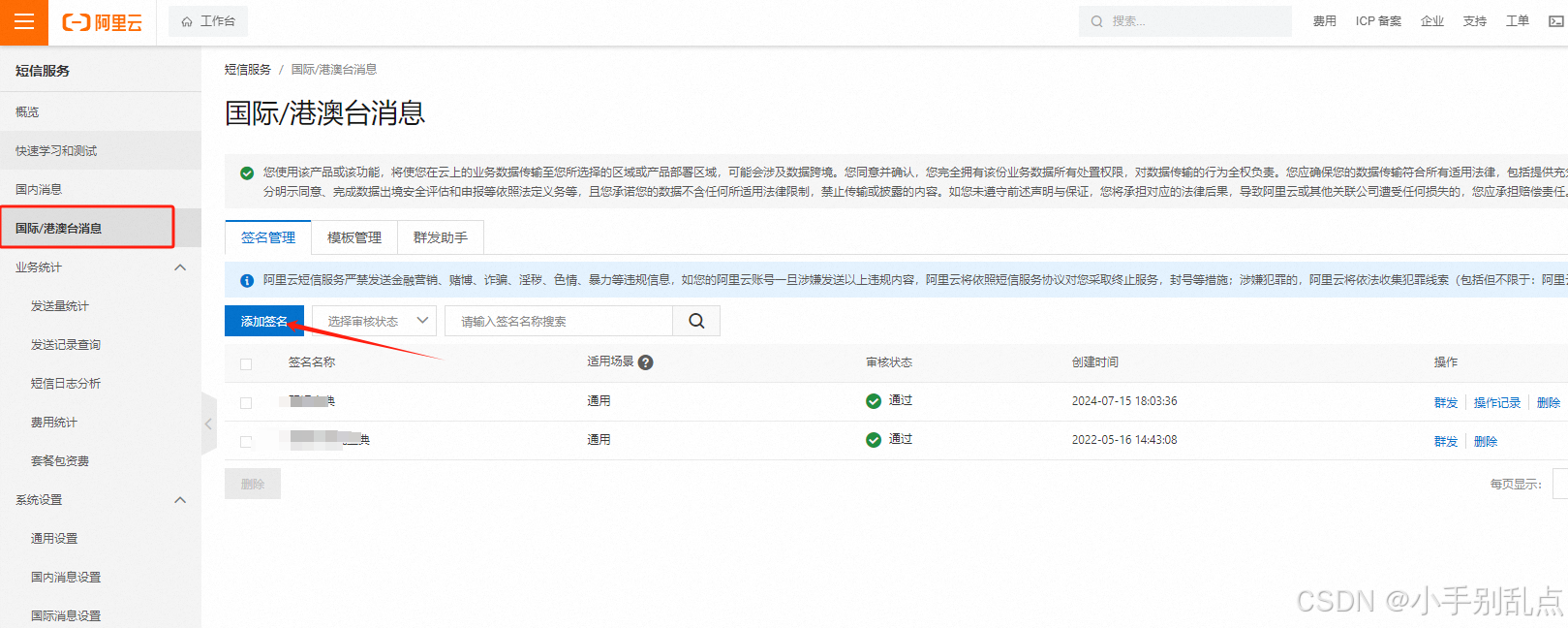Switch to the 群发助手 tab

(x=441, y=237)
